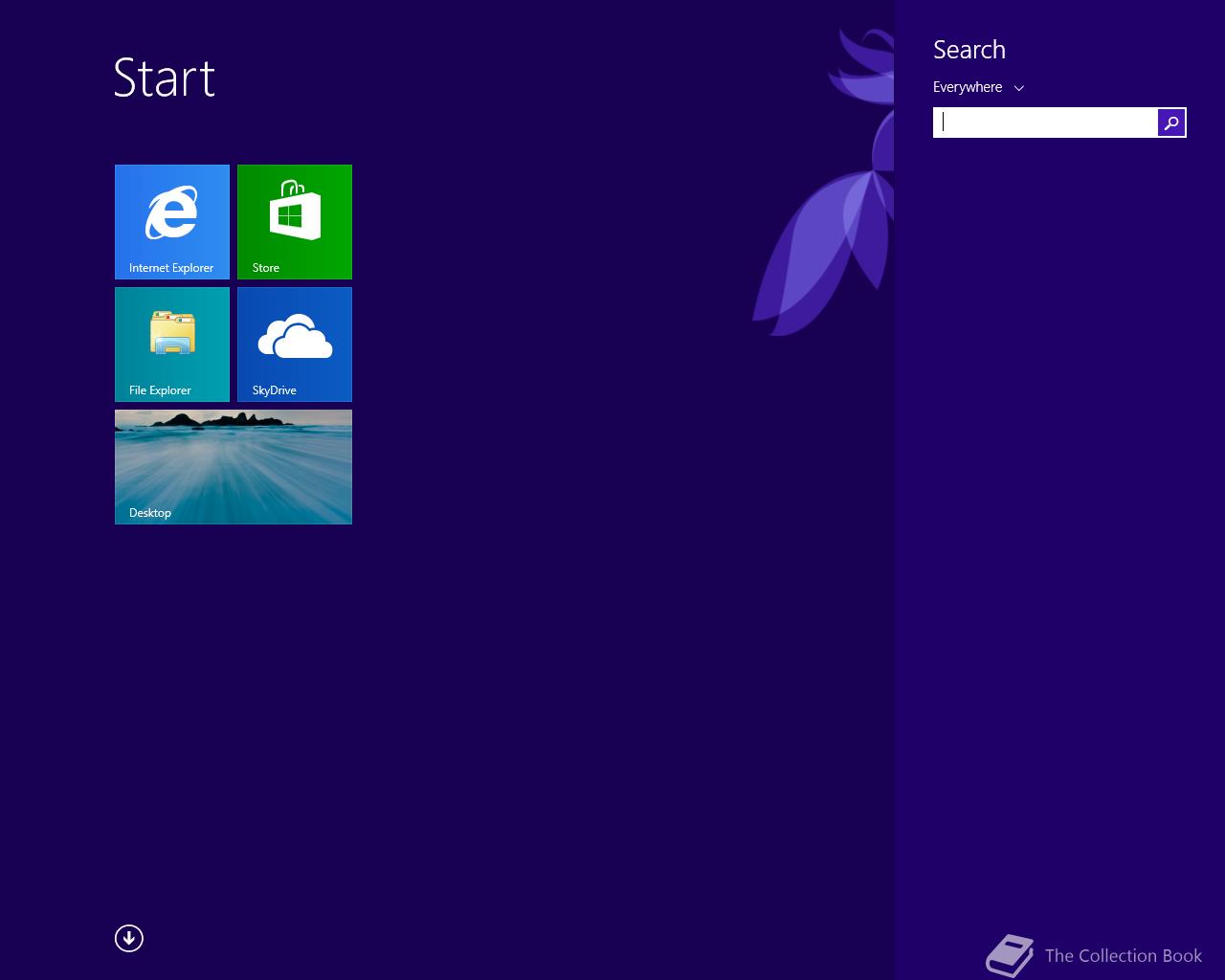Click the down arrow to show all apps
This screenshot has height=980, width=1225.
point(129,939)
